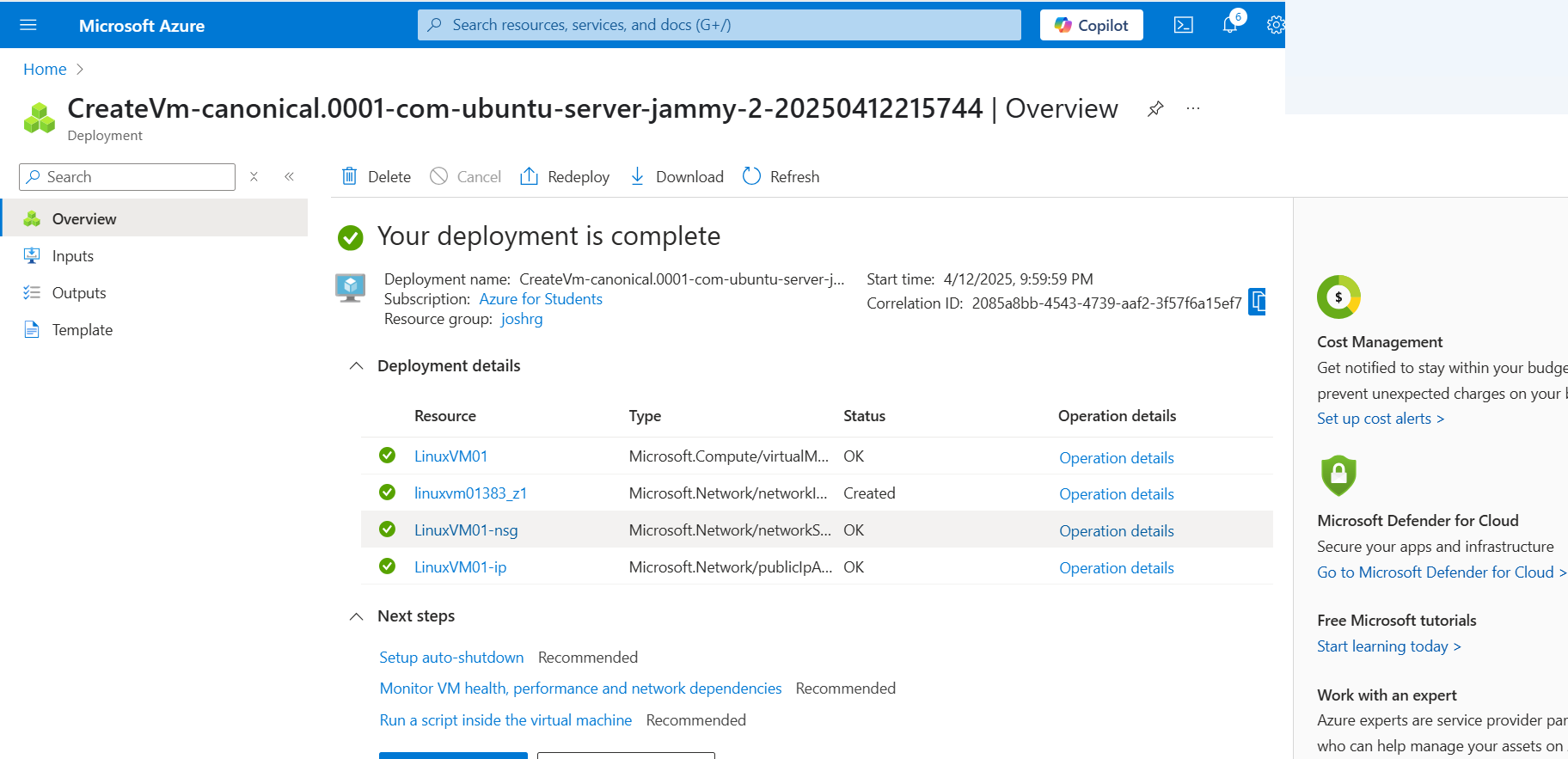Open Cloud Shell from top bar
This screenshot has width=1568, height=759.
[1183, 25]
